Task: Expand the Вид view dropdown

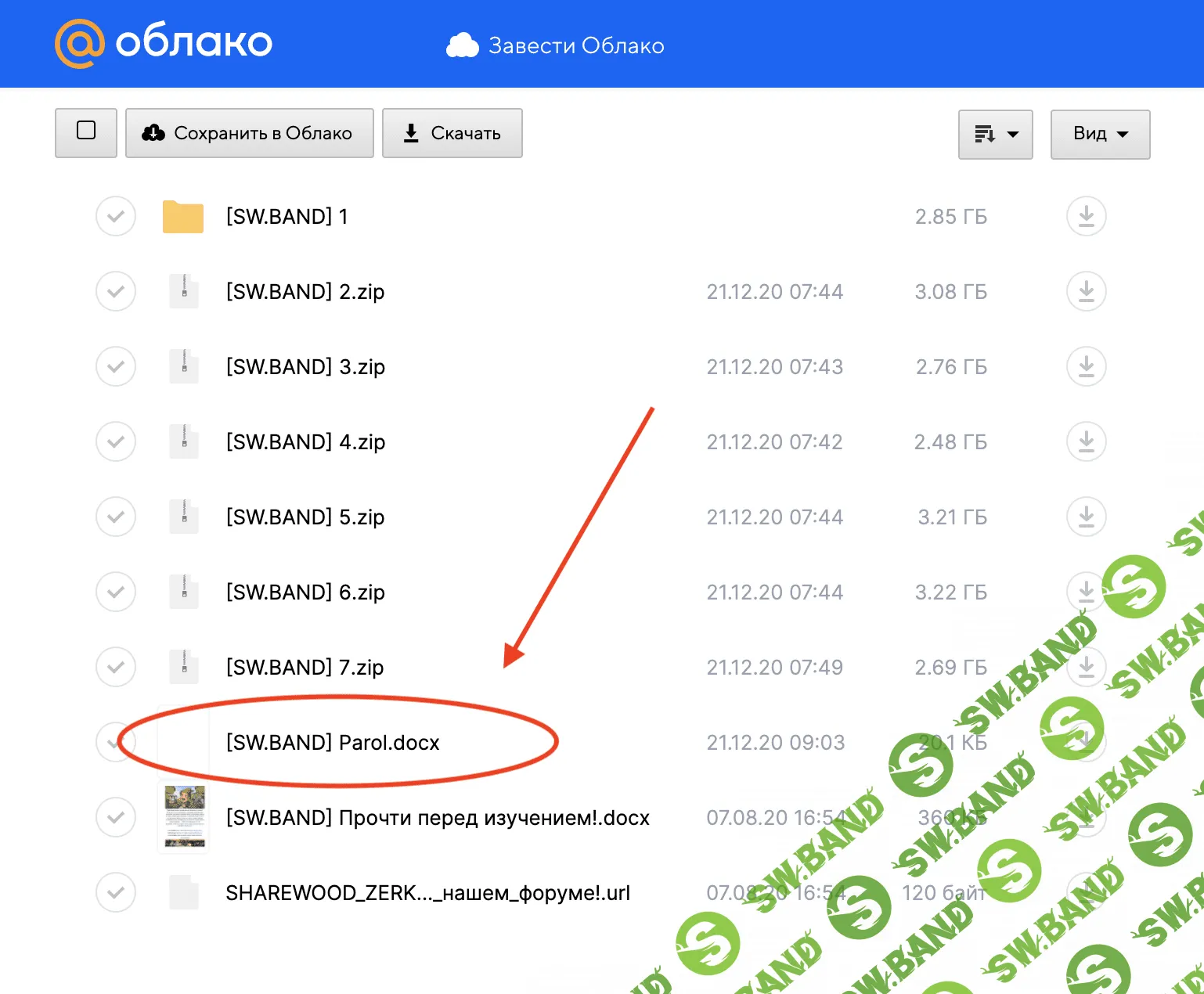Action: 1100,134
